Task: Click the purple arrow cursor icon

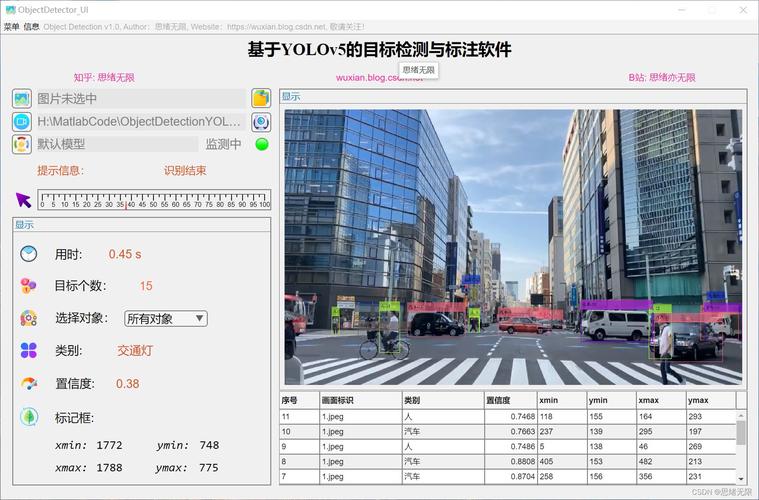Action: coord(23,199)
